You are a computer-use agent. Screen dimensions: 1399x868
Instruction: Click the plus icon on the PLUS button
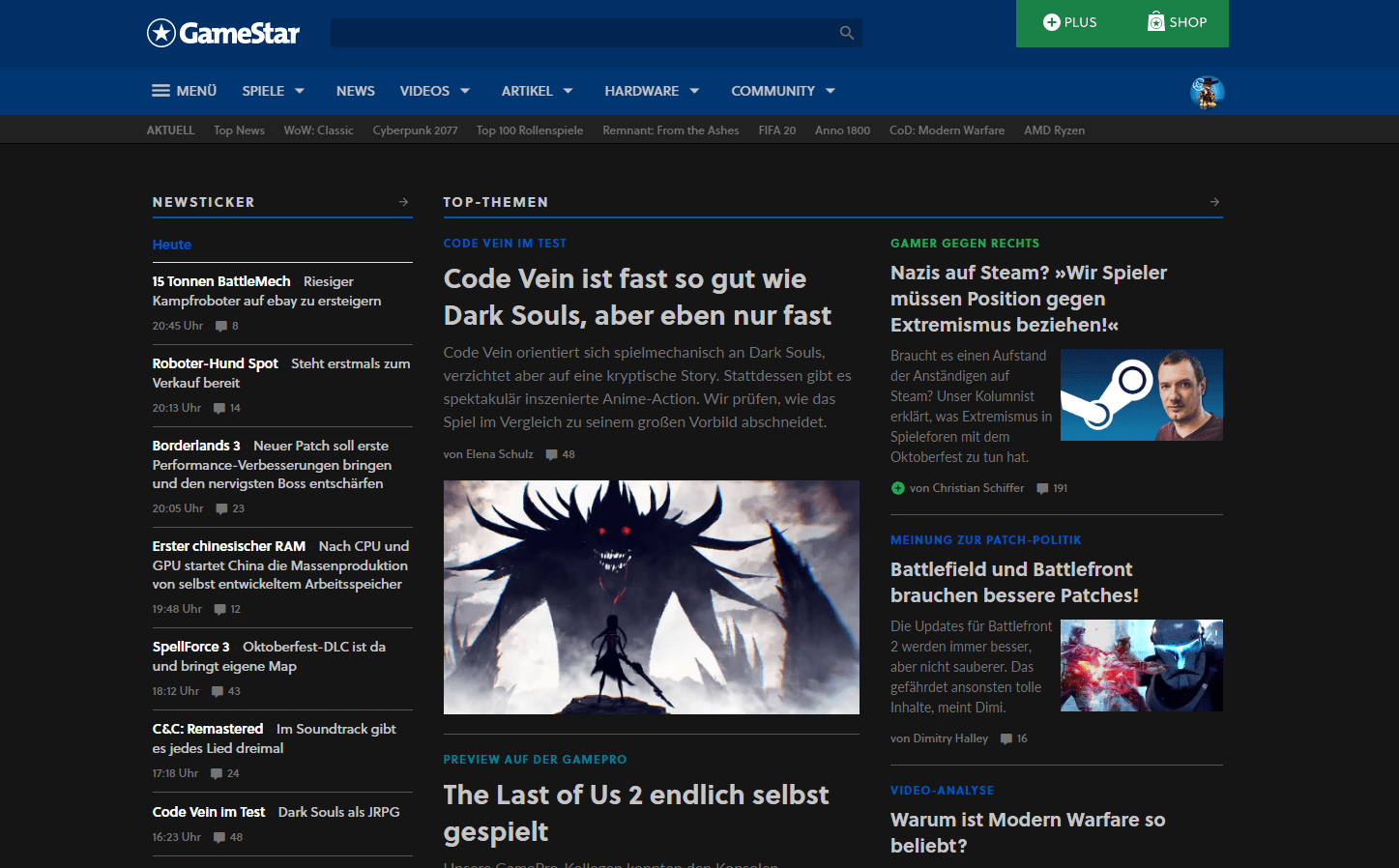coord(1054,21)
